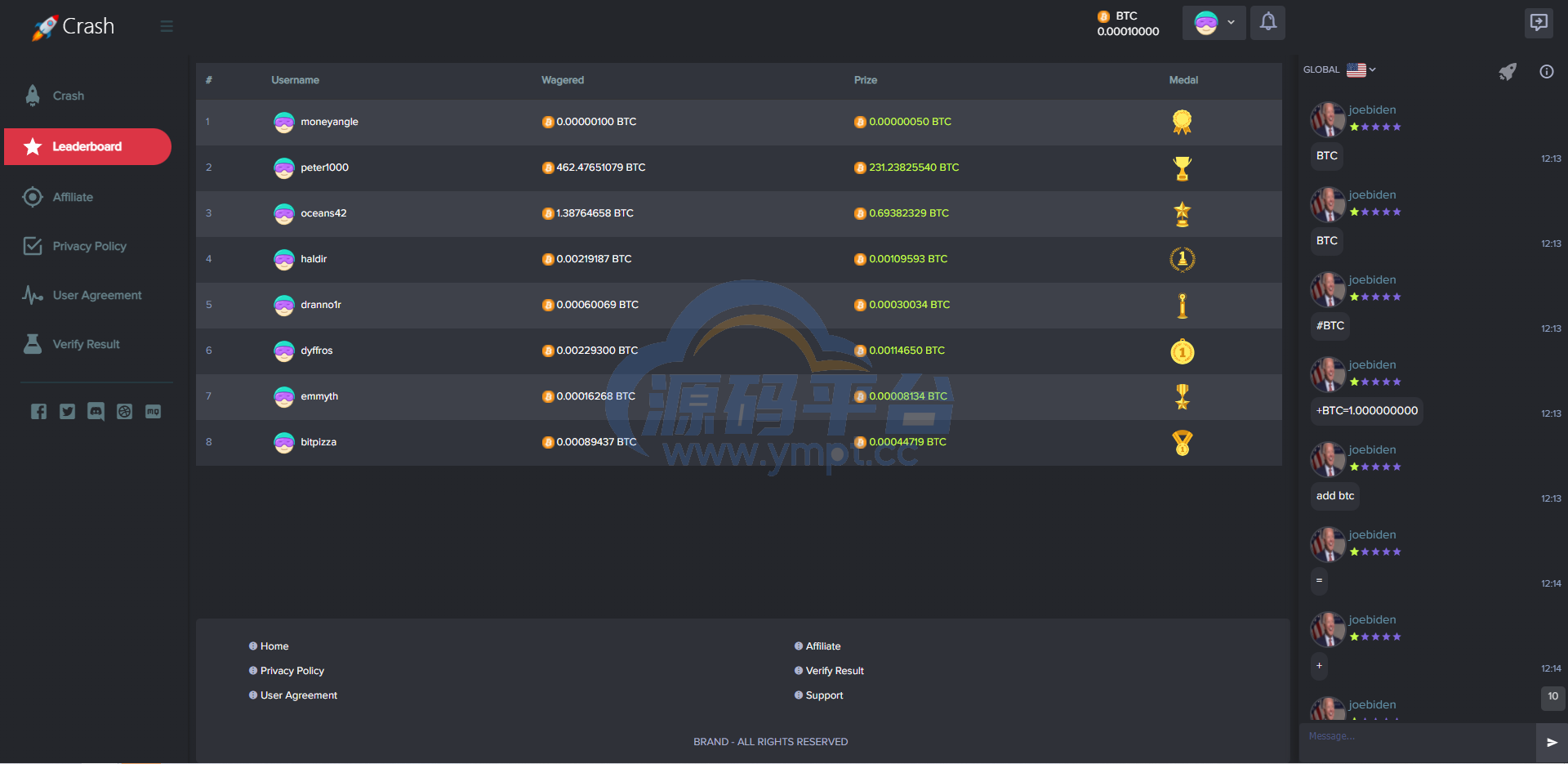Toggle the chat panel icon

coord(1539,22)
